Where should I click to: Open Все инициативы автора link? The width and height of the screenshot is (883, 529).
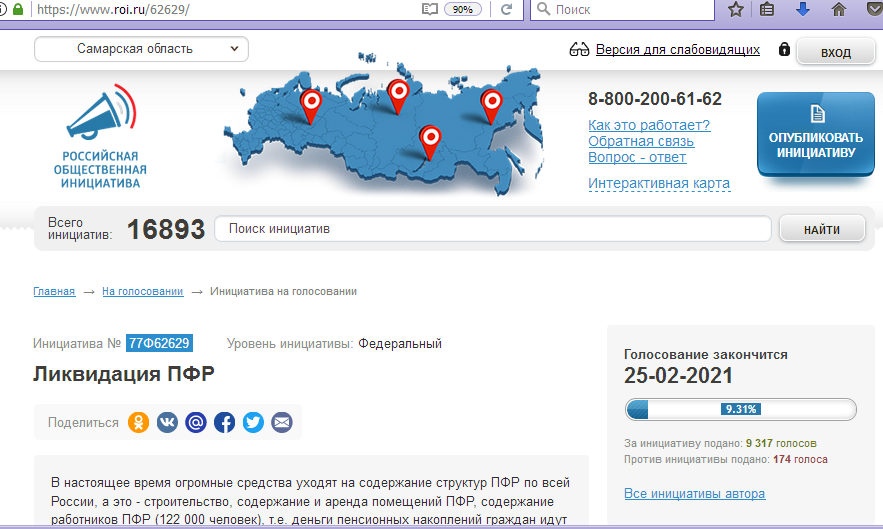click(x=694, y=494)
